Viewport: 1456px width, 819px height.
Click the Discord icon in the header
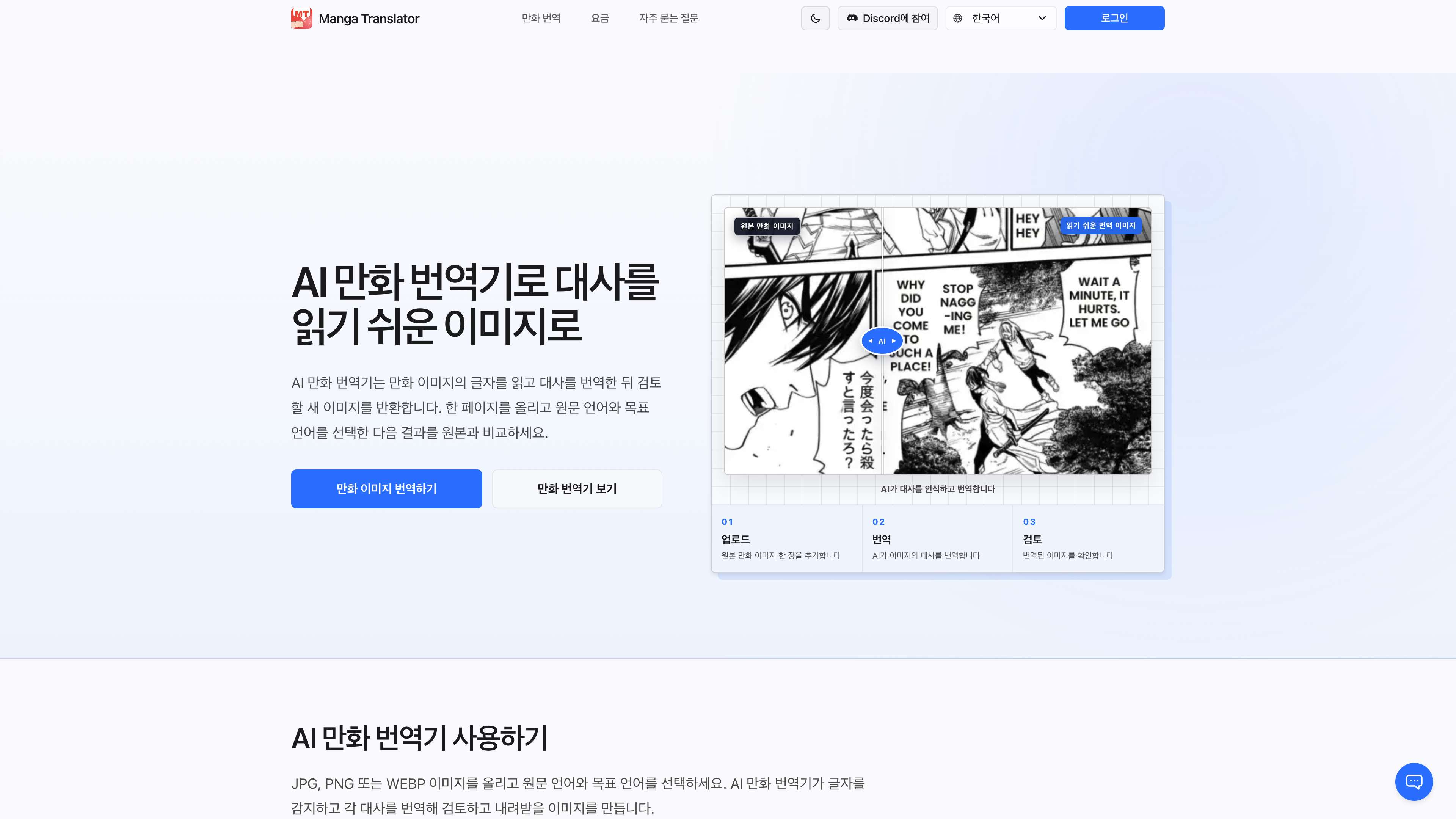(x=852, y=18)
